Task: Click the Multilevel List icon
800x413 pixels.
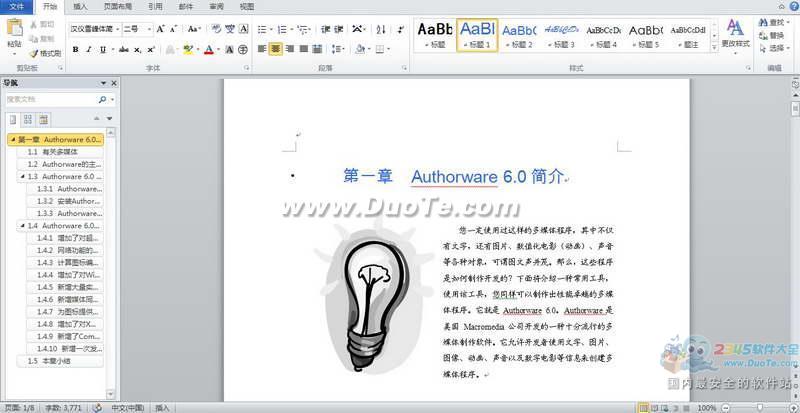Action: click(302, 29)
